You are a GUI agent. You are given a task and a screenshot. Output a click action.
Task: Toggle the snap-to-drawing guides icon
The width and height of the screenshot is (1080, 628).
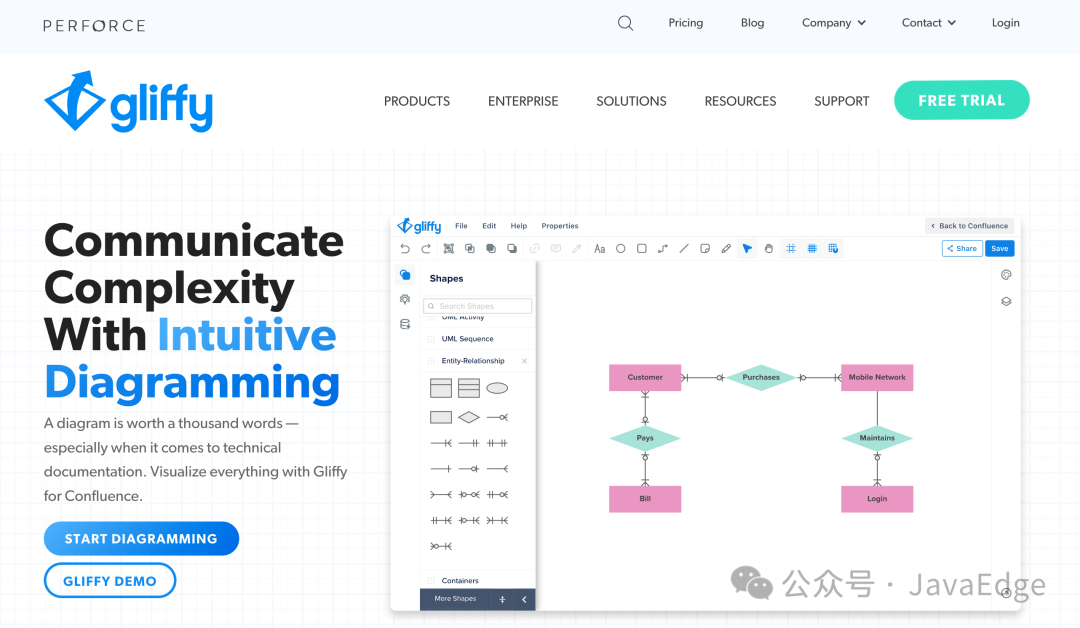pos(791,249)
